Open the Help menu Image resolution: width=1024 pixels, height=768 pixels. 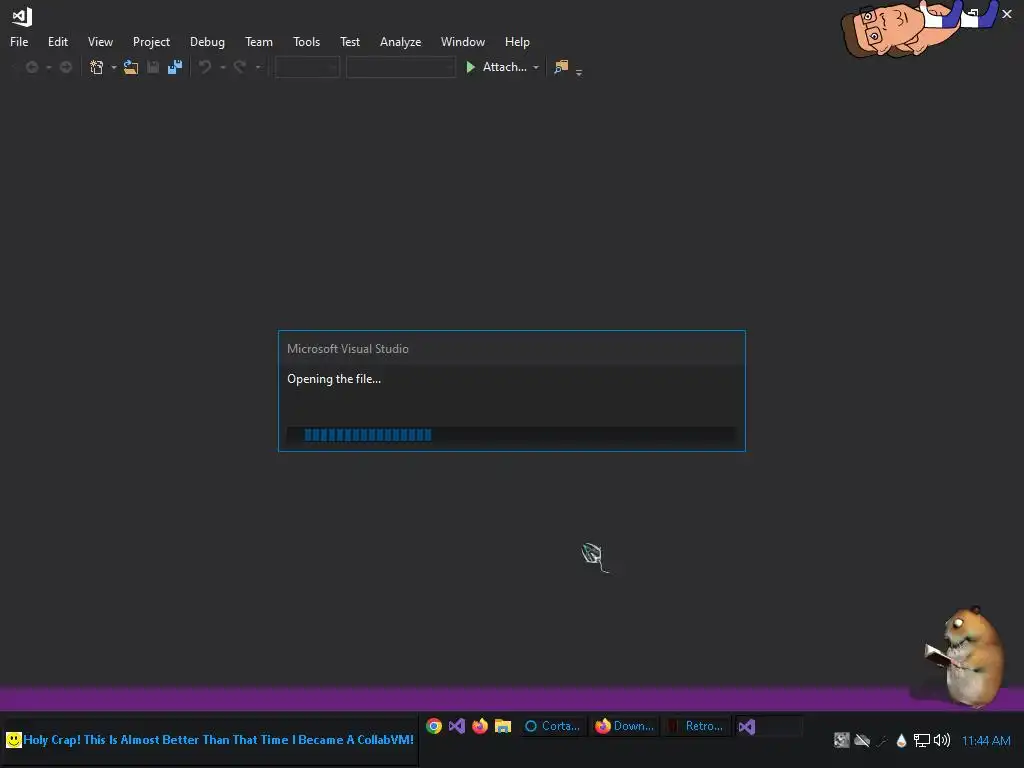517,42
